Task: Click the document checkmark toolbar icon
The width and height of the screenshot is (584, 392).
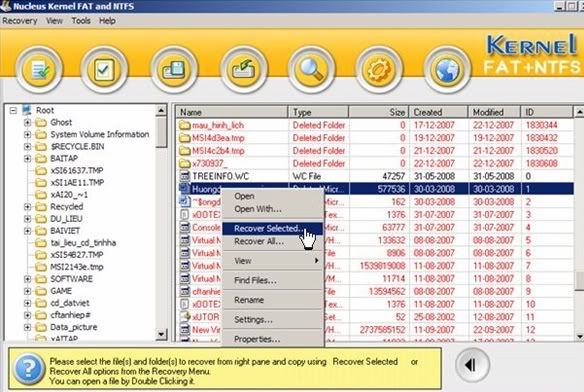Action: tap(39, 70)
